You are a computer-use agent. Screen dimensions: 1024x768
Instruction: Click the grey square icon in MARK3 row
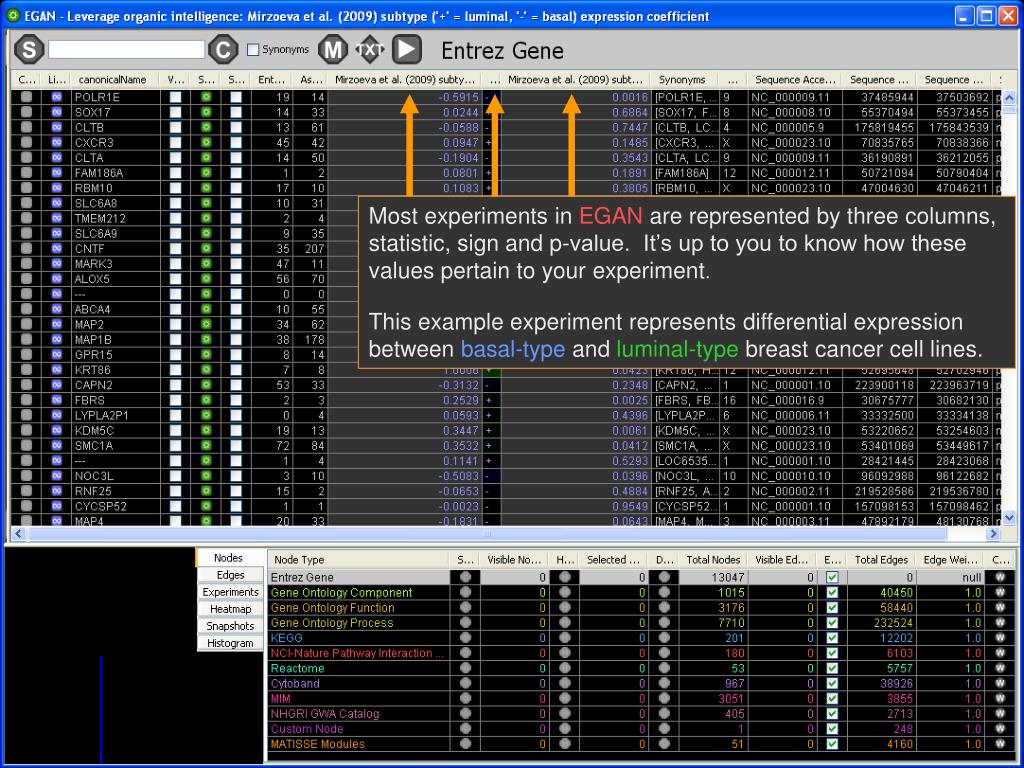click(x=26, y=264)
